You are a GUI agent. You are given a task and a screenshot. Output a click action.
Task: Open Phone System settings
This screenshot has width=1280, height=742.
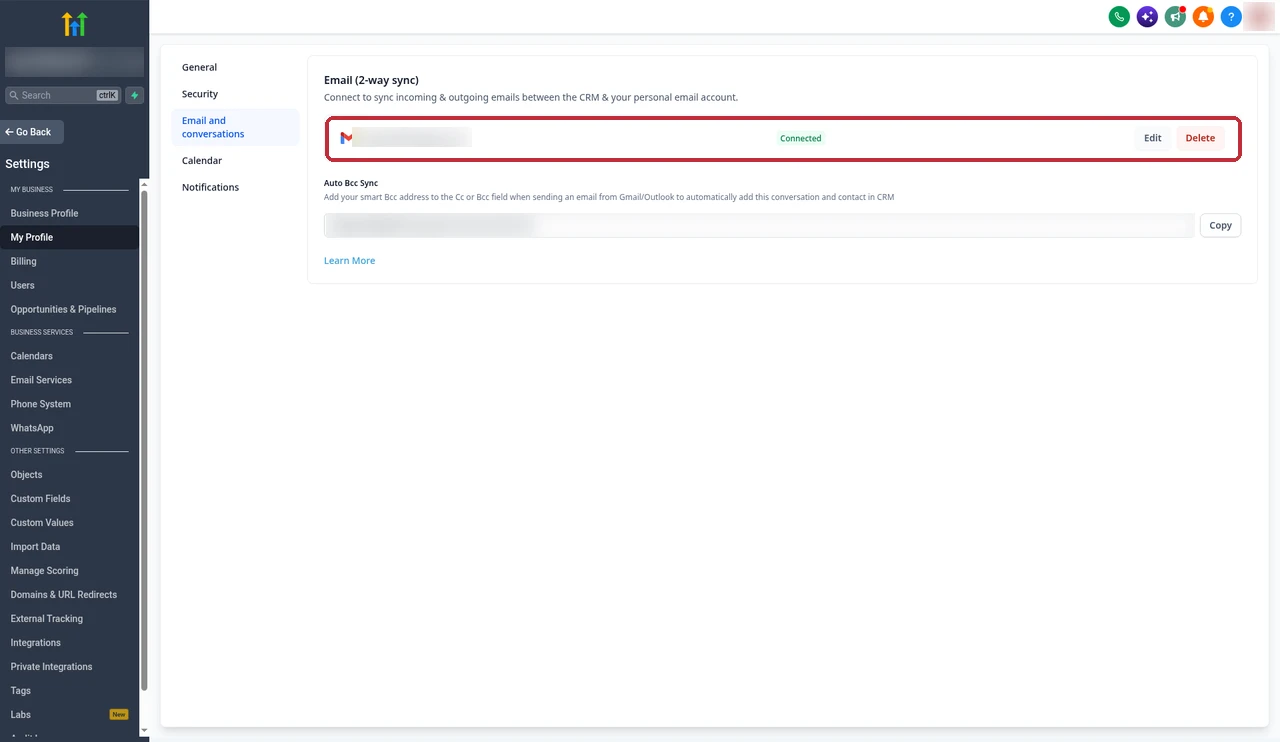pyautogui.click(x=41, y=404)
